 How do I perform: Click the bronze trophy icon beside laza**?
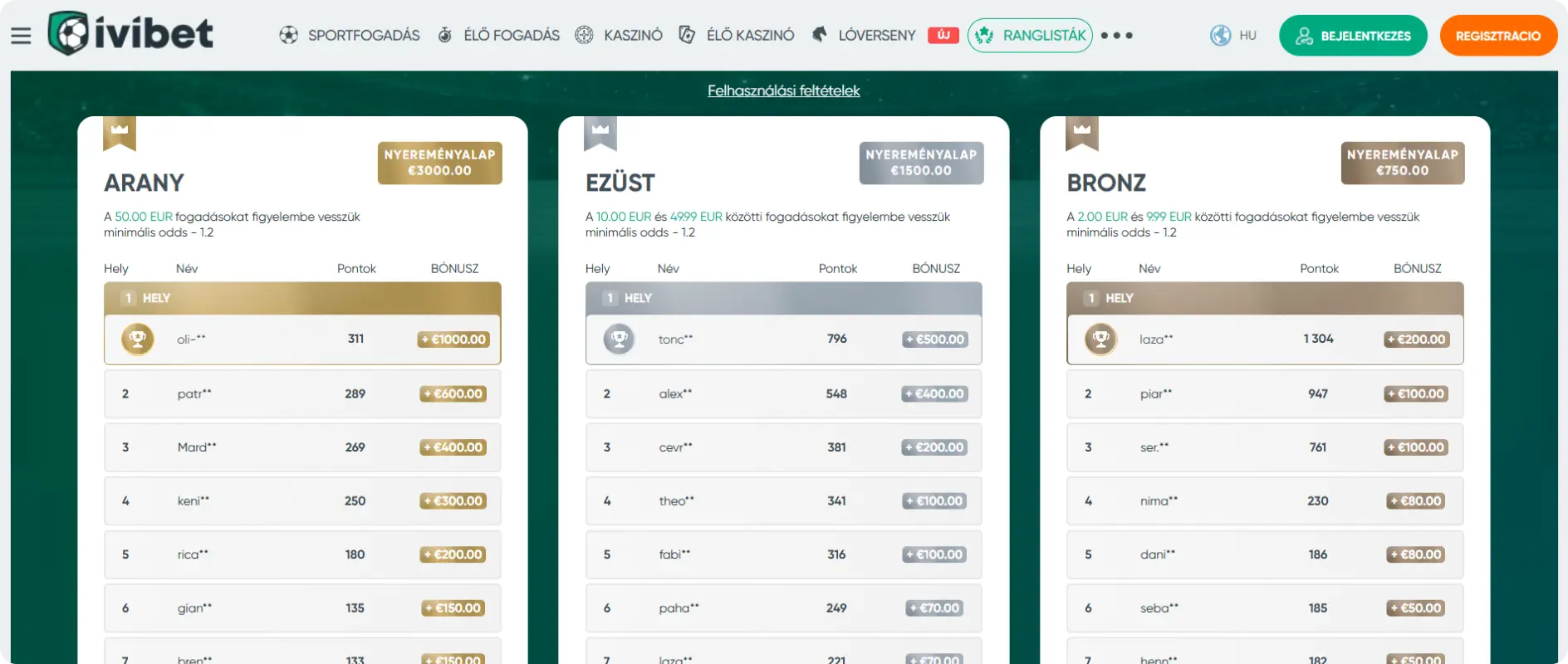pos(1100,339)
